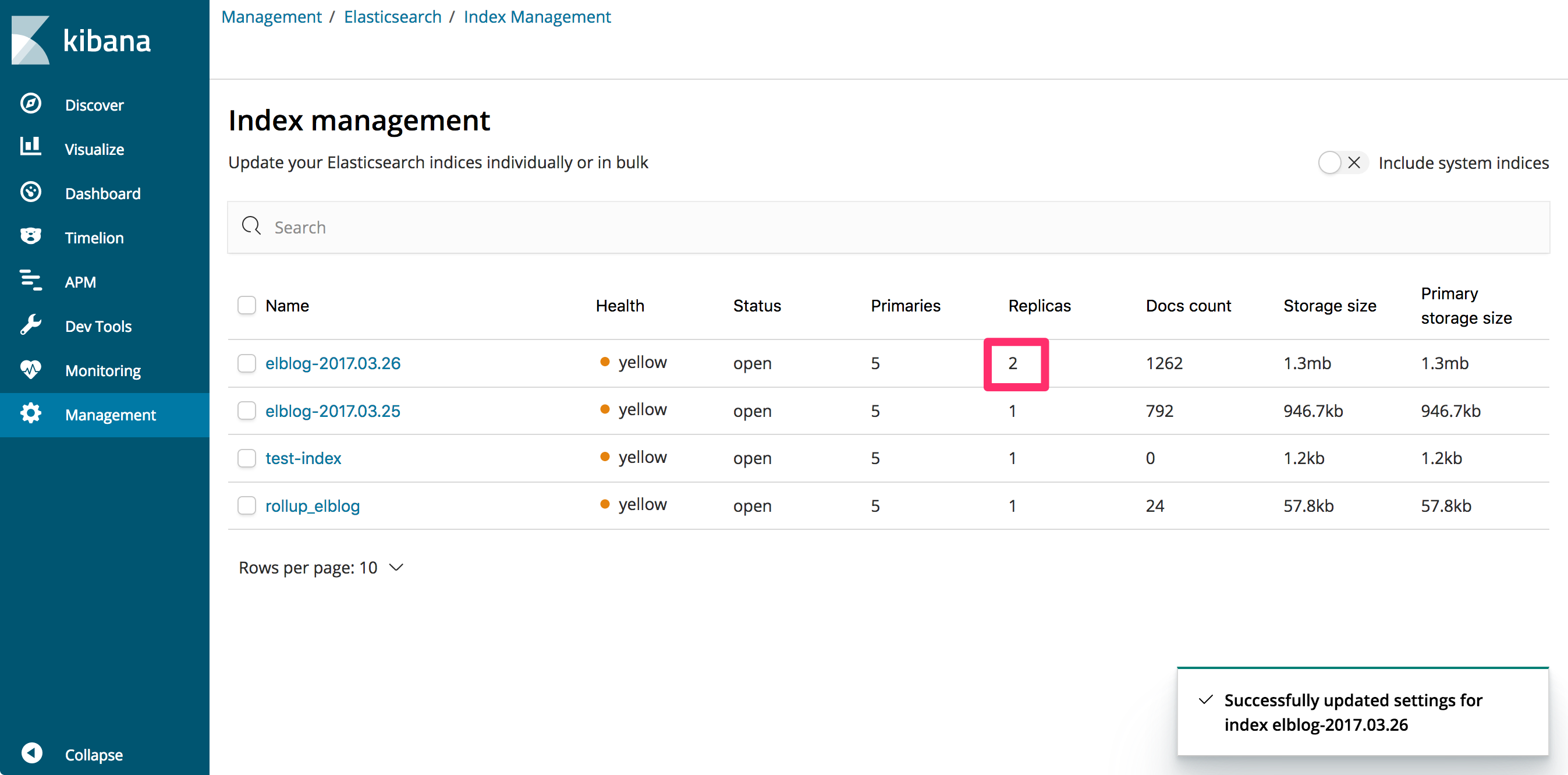Sort by Docs count column header
The width and height of the screenshot is (1568, 775).
[x=1188, y=306]
